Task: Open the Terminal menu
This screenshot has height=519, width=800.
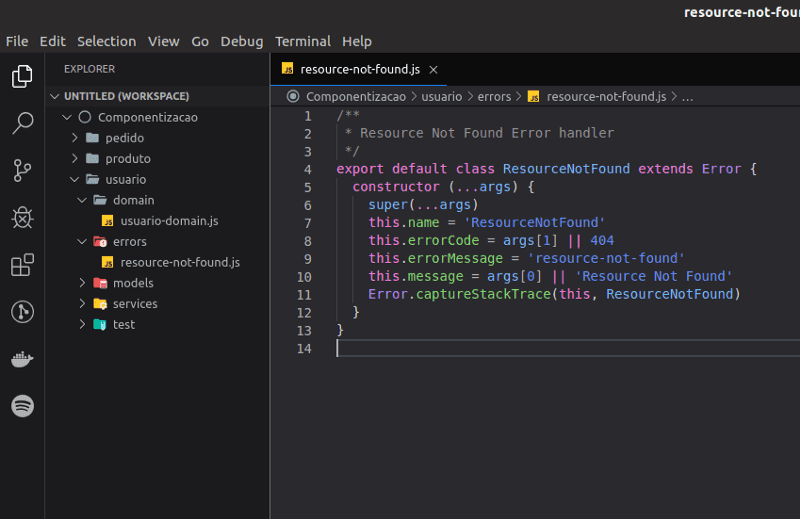Action: pos(303,41)
